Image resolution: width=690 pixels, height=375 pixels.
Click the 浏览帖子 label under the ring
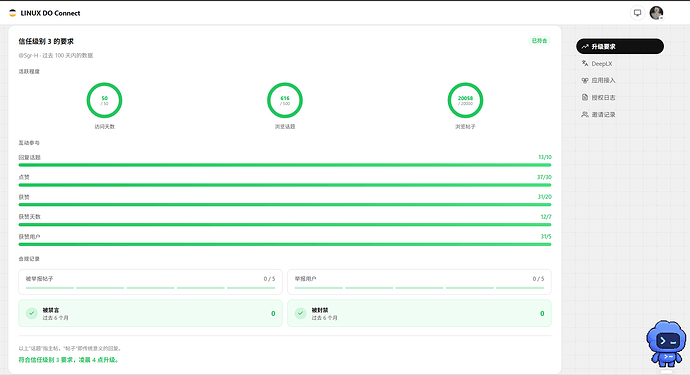pyautogui.click(x=465, y=126)
